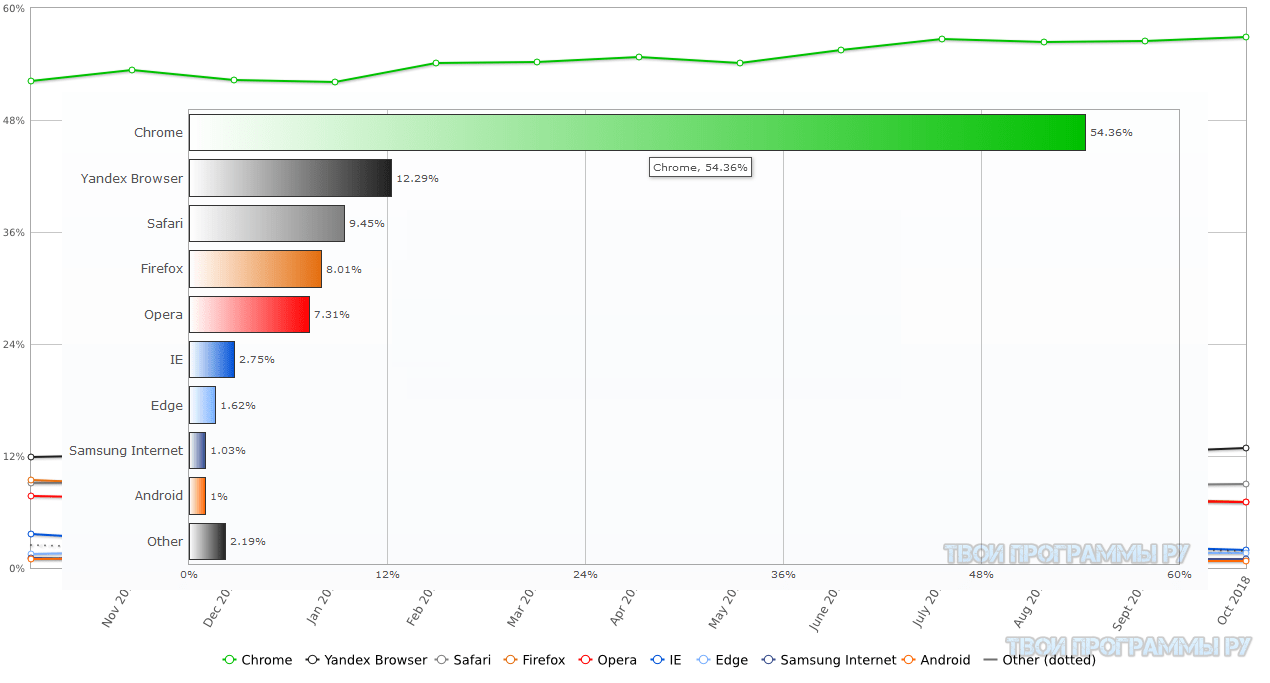Click the red Opera bar
1270x683 pixels.
click(x=249, y=314)
